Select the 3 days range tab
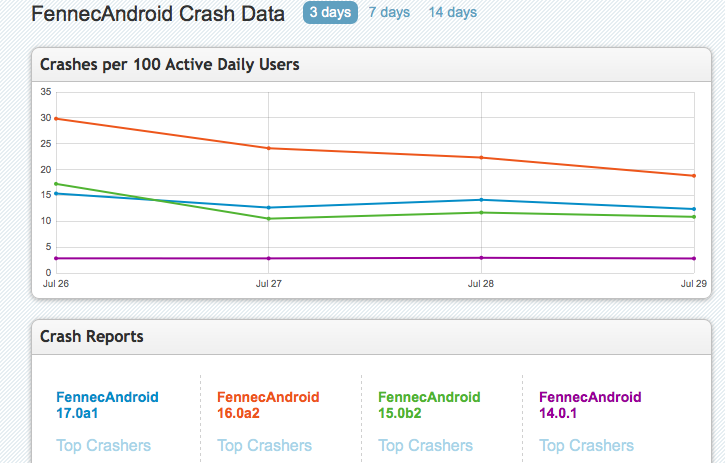Screen dimensions: 725x463 330,13
